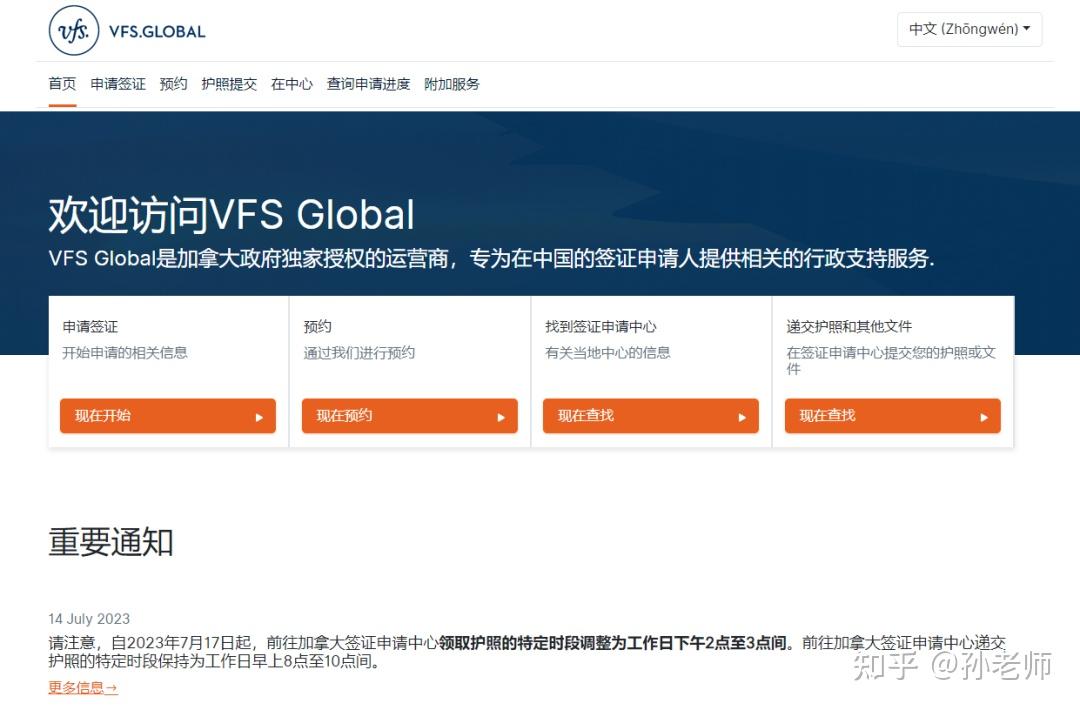Click the arrow icon on 现在预约 button

503,416
